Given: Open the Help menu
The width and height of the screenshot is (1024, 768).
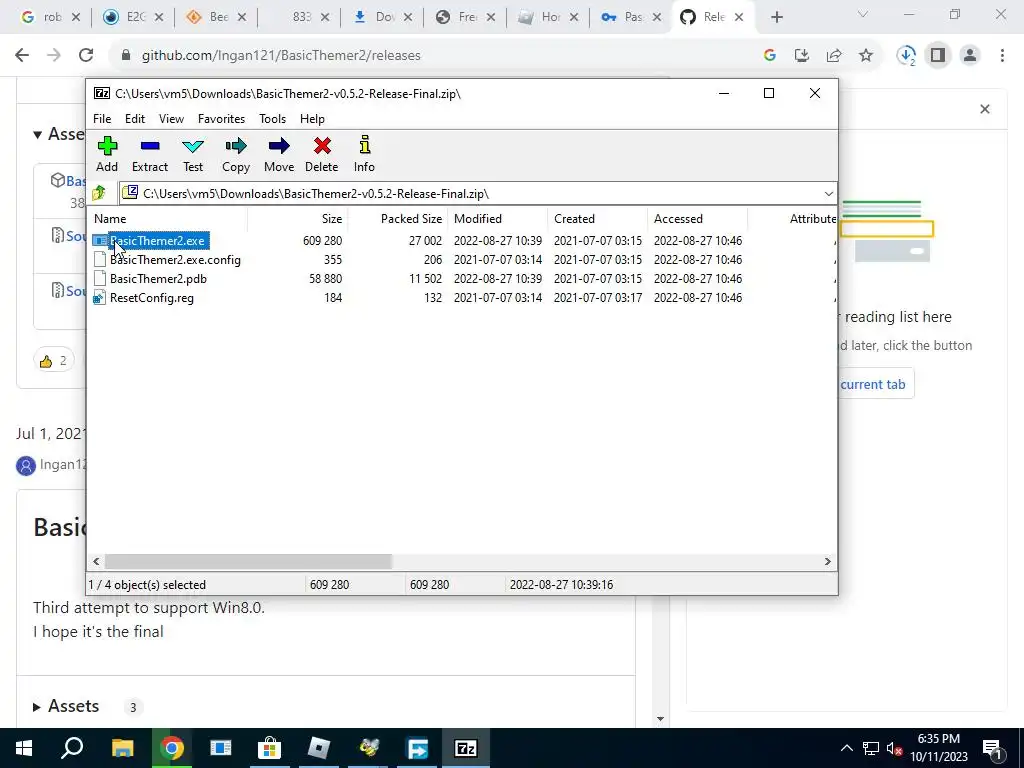Looking at the screenshot, I should click(312, 119).
